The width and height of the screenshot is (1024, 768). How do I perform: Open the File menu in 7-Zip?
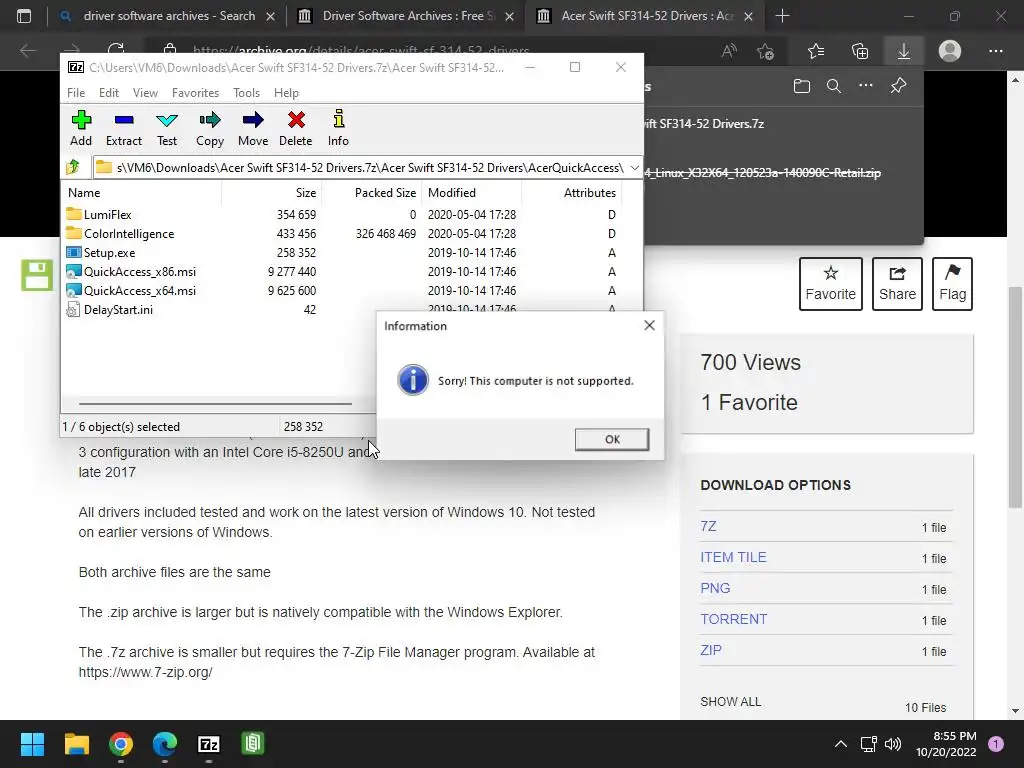pyautogui.click(x=76, y=93)
